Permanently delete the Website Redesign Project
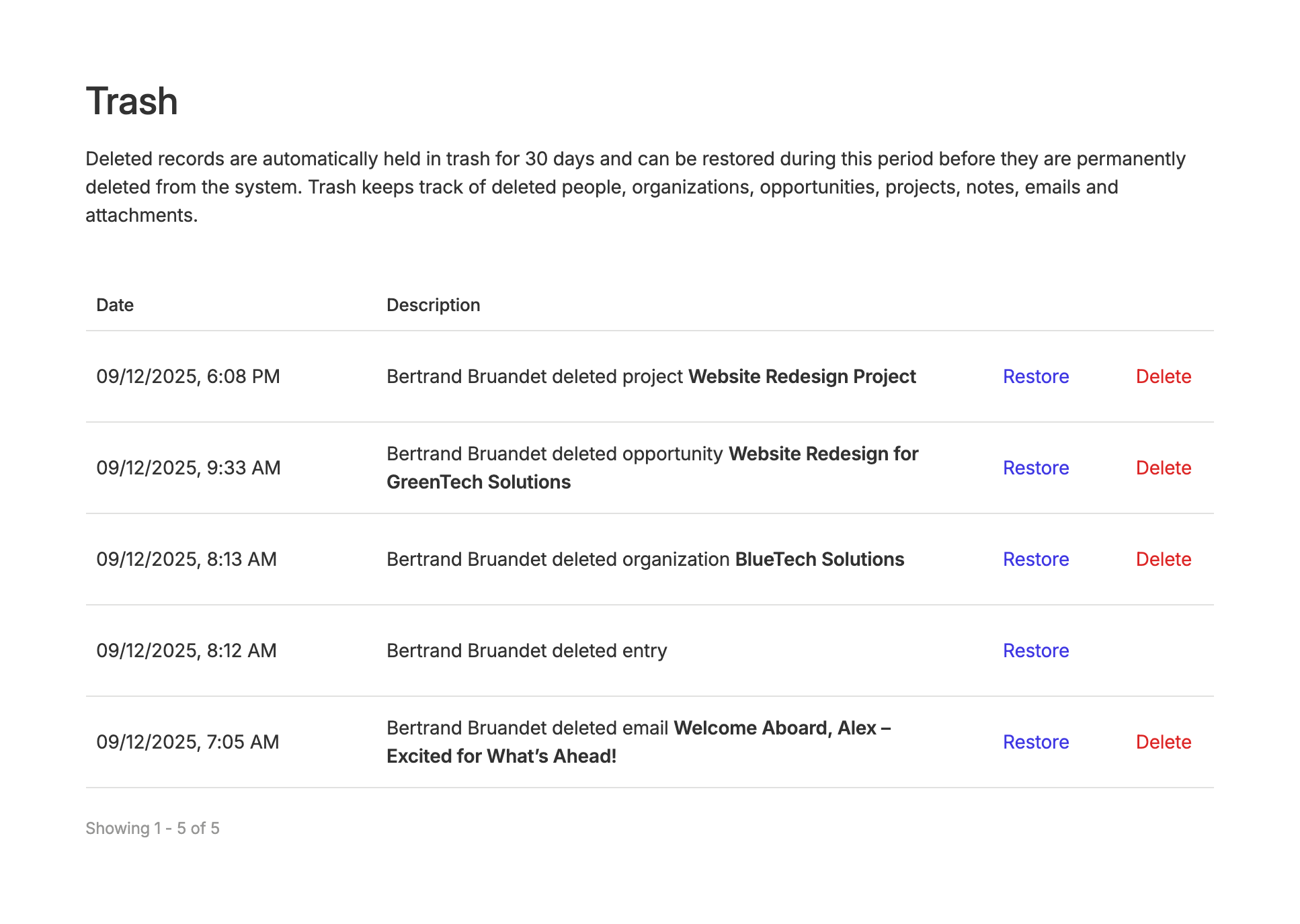Image resolution: width=1300 pixels, height=924 pixels. [x=1163, y=376]
